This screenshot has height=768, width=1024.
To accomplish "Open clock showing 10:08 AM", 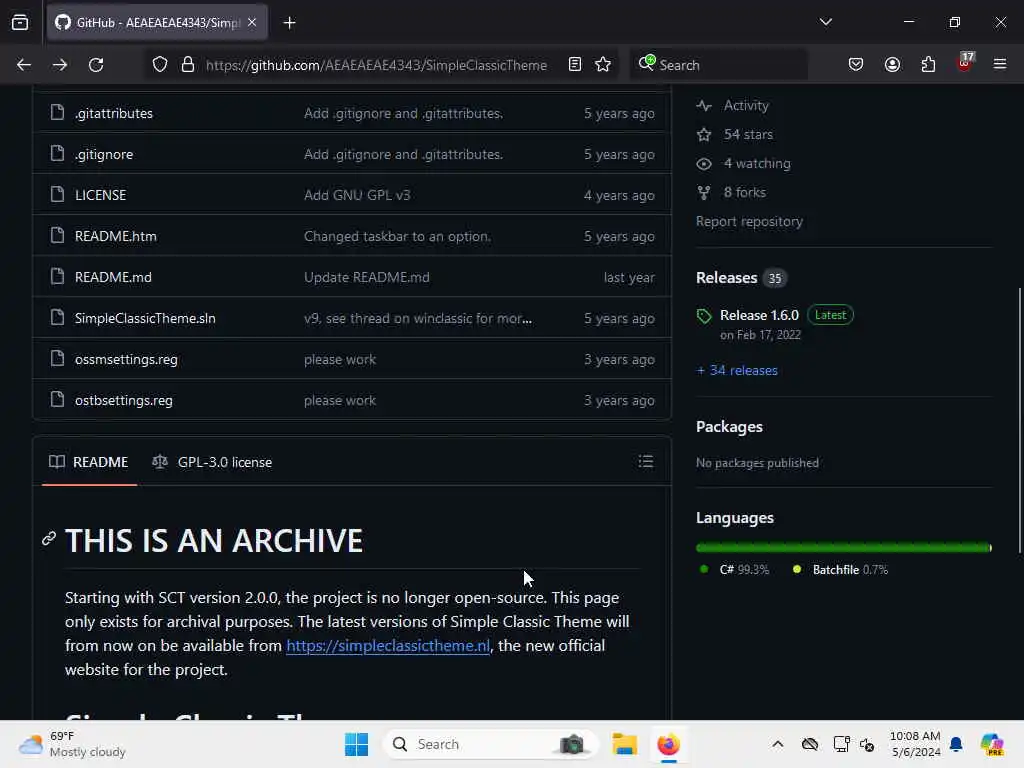I will [x=915, y=744].
